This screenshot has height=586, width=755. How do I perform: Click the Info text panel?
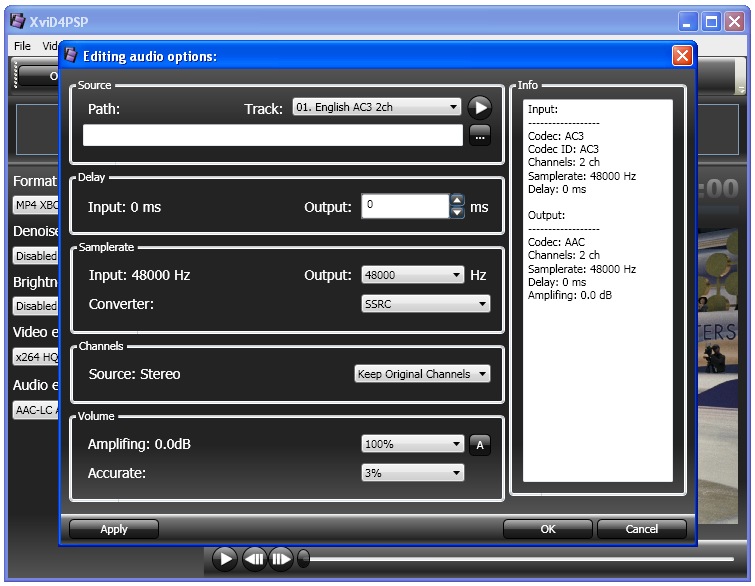[x=598, y=290]
